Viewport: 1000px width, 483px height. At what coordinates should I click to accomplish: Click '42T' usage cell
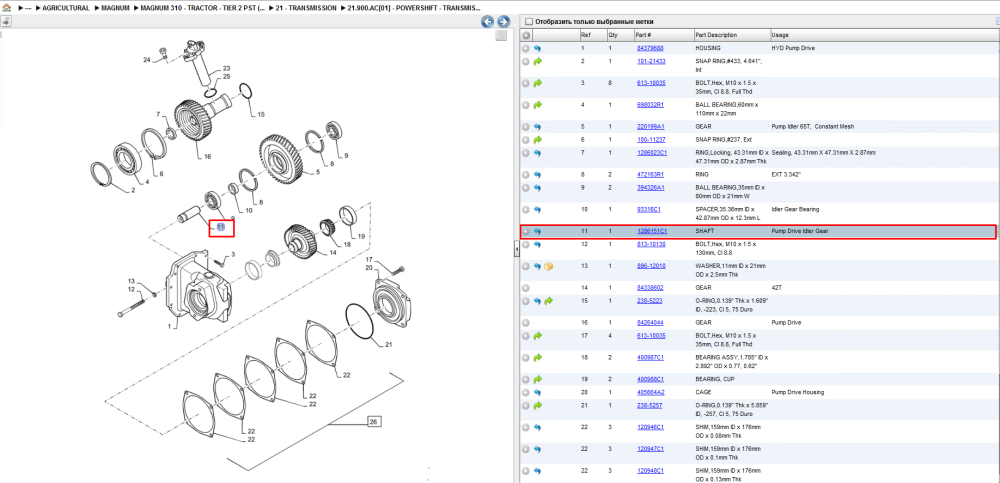click(776, 288)
